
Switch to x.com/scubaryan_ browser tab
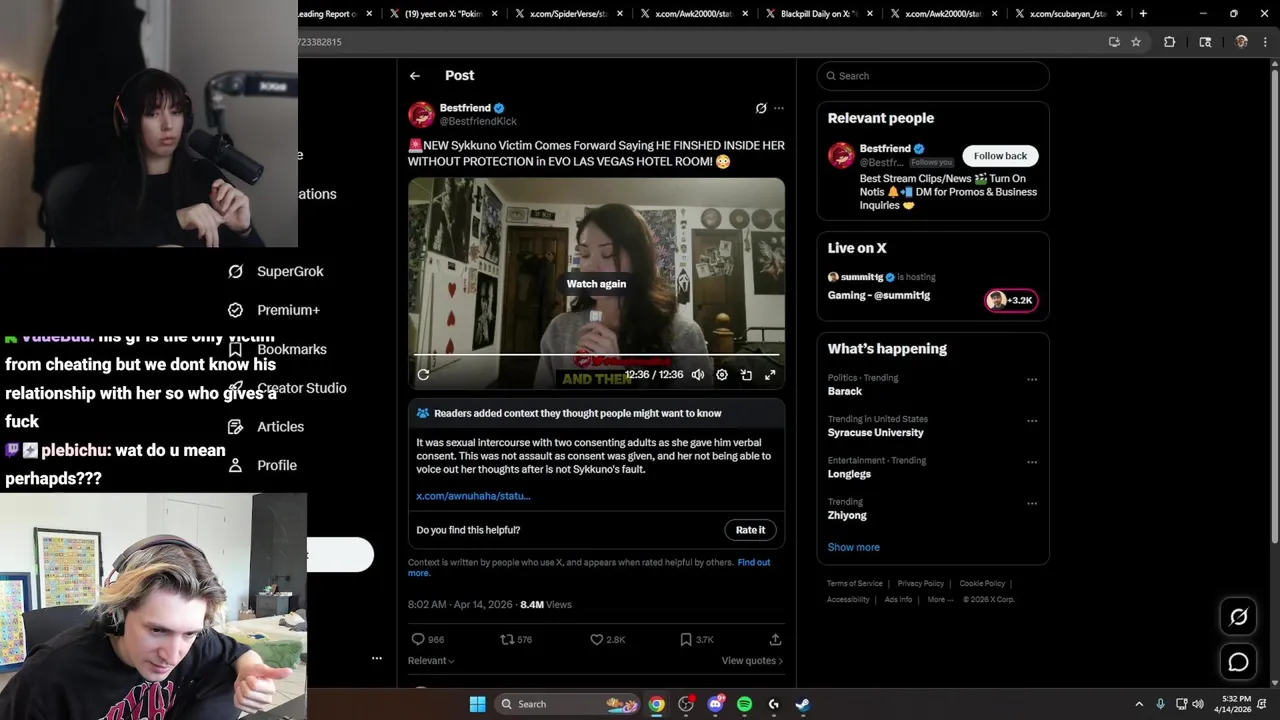1068,14
